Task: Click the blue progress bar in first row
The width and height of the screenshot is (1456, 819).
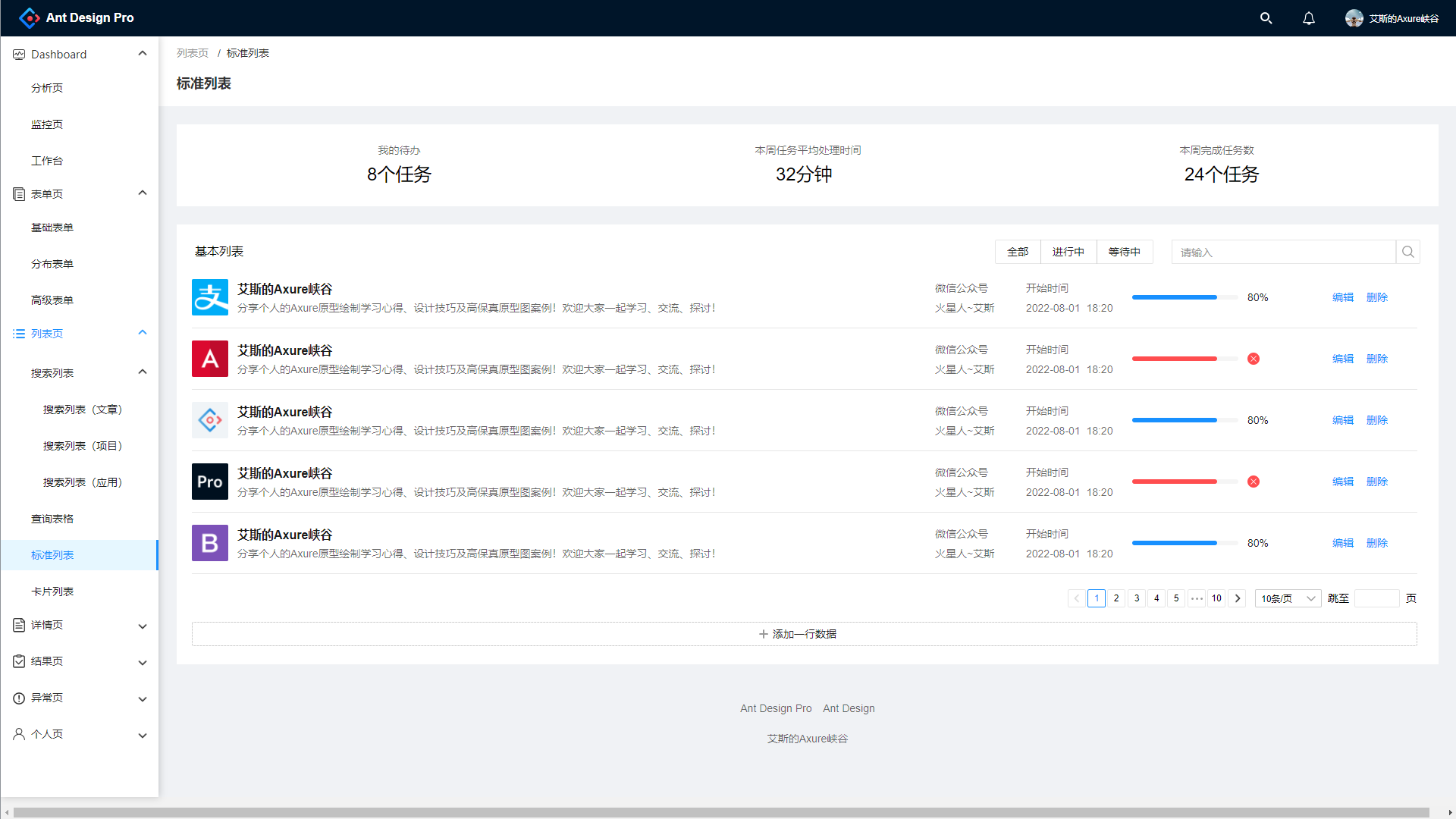Action: point(1185,297)
